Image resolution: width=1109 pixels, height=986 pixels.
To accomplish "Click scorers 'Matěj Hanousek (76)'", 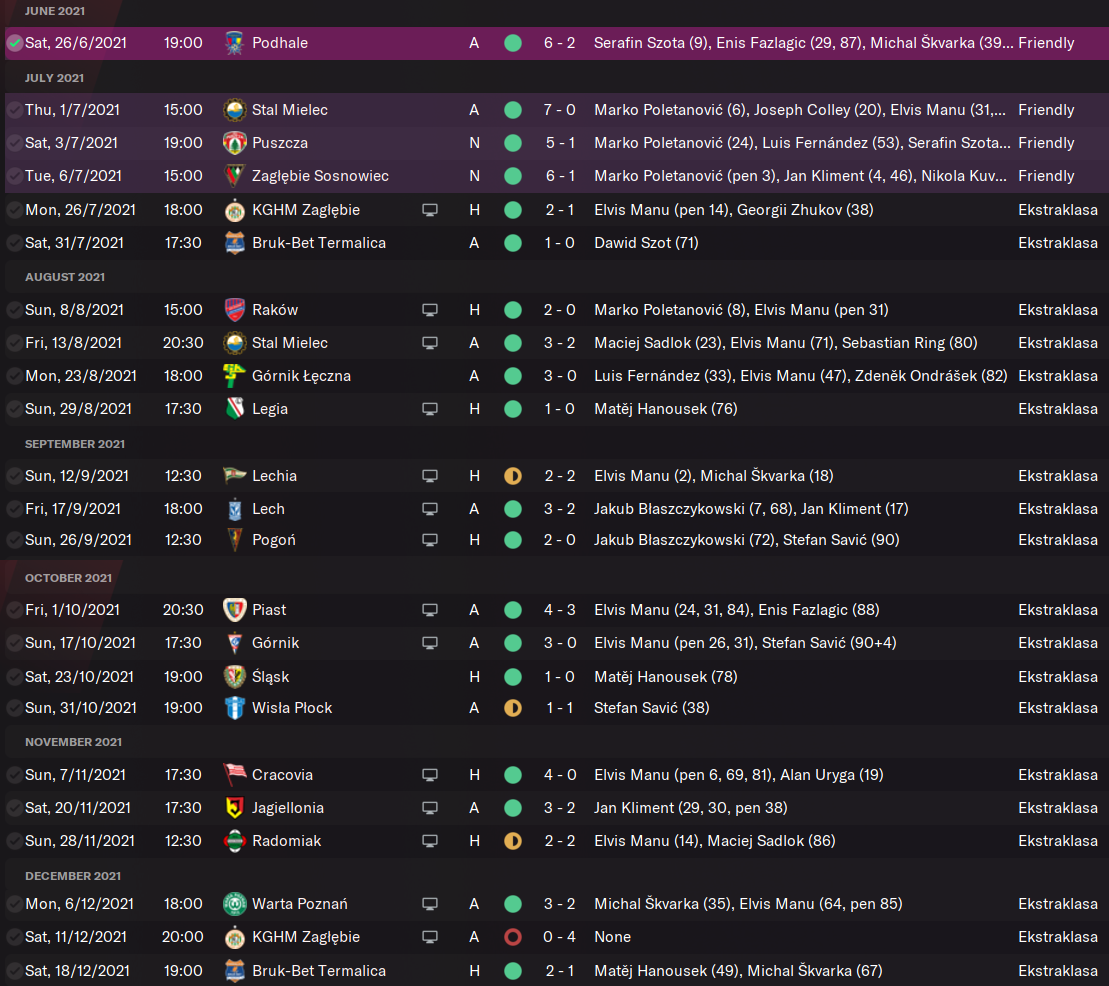I will 666,409.
